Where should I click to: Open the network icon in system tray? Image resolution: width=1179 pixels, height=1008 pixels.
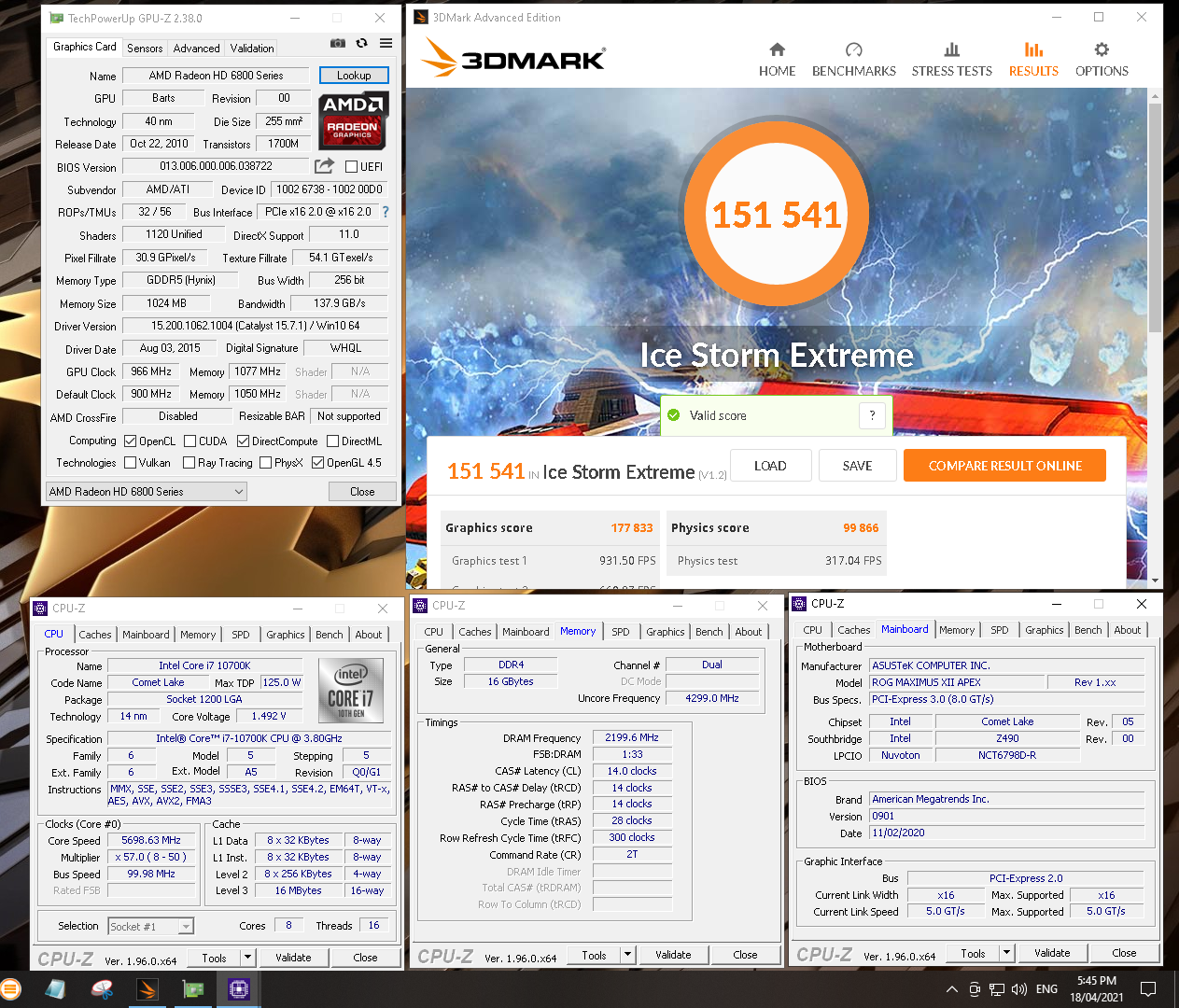pos(996,989)
